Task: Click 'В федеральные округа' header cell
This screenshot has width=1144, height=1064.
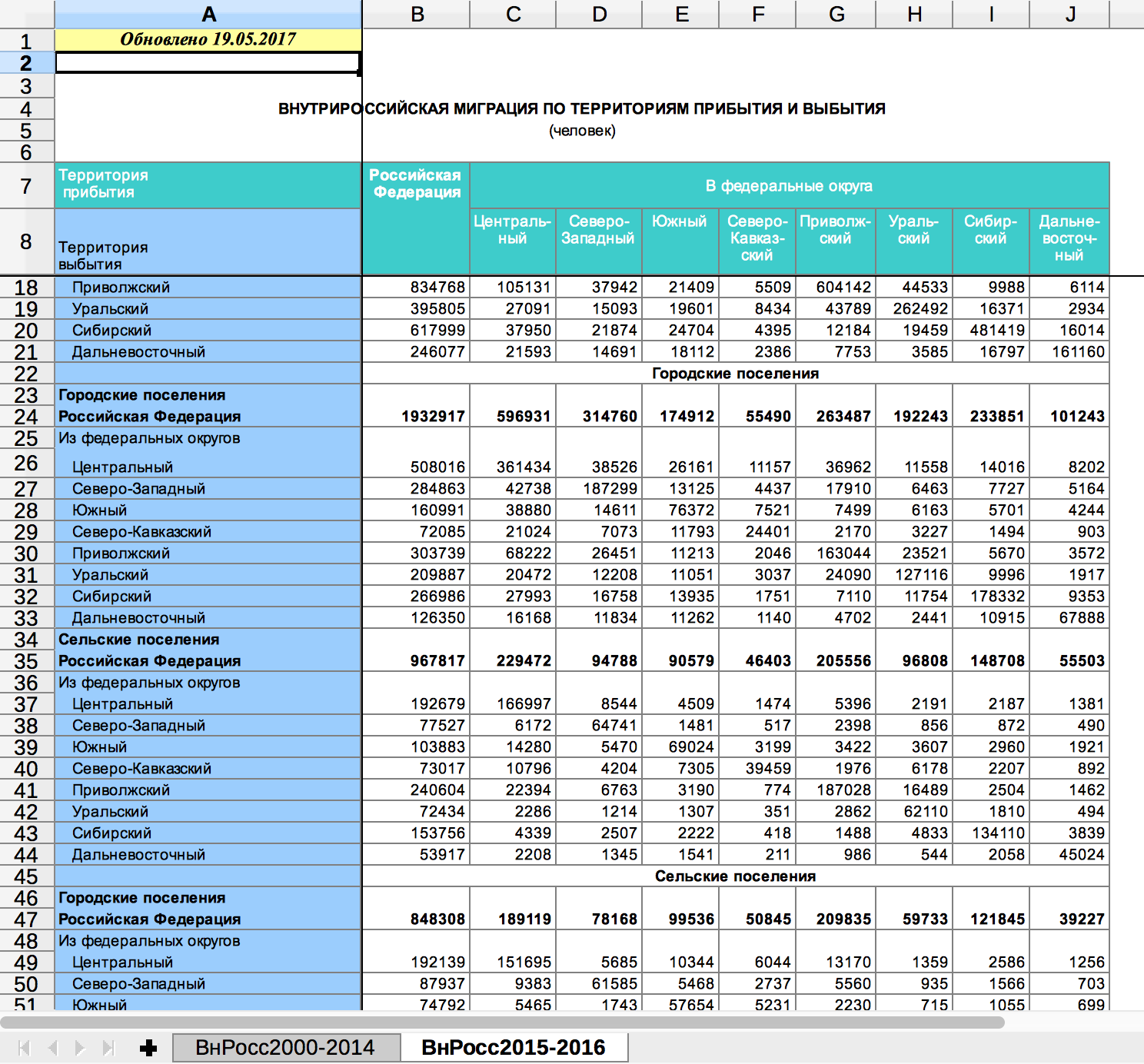Action: point(789,186)
